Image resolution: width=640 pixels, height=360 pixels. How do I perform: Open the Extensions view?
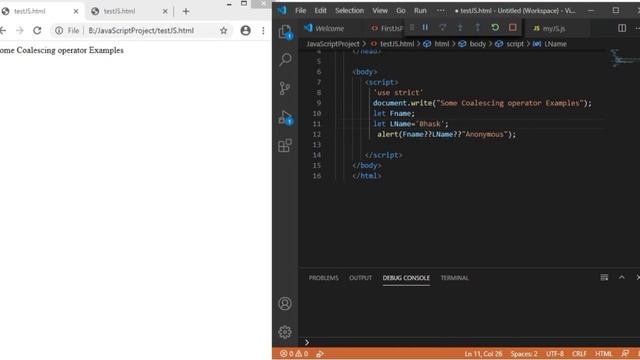click(x=285, y=145)
